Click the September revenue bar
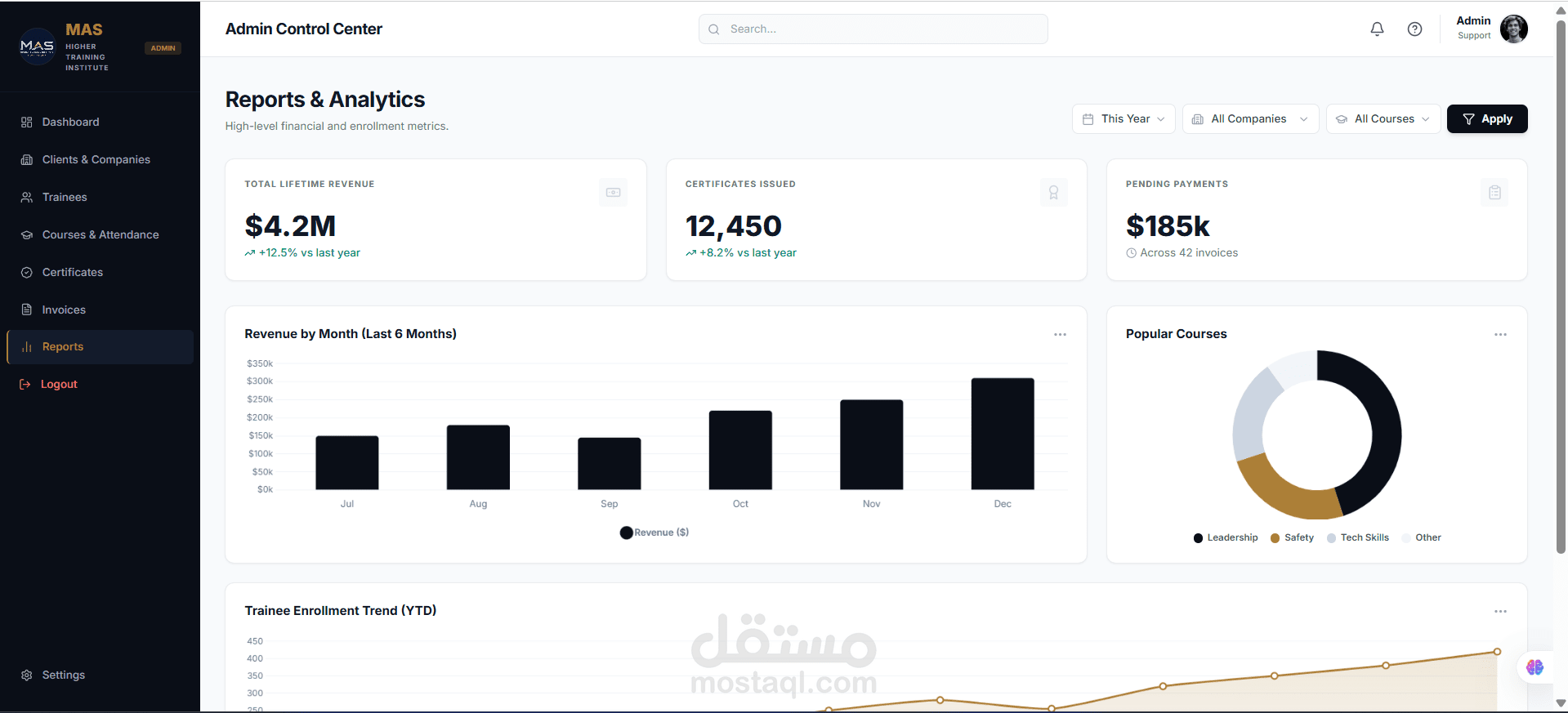1568x713 pixels. click(x=610, y=464)
